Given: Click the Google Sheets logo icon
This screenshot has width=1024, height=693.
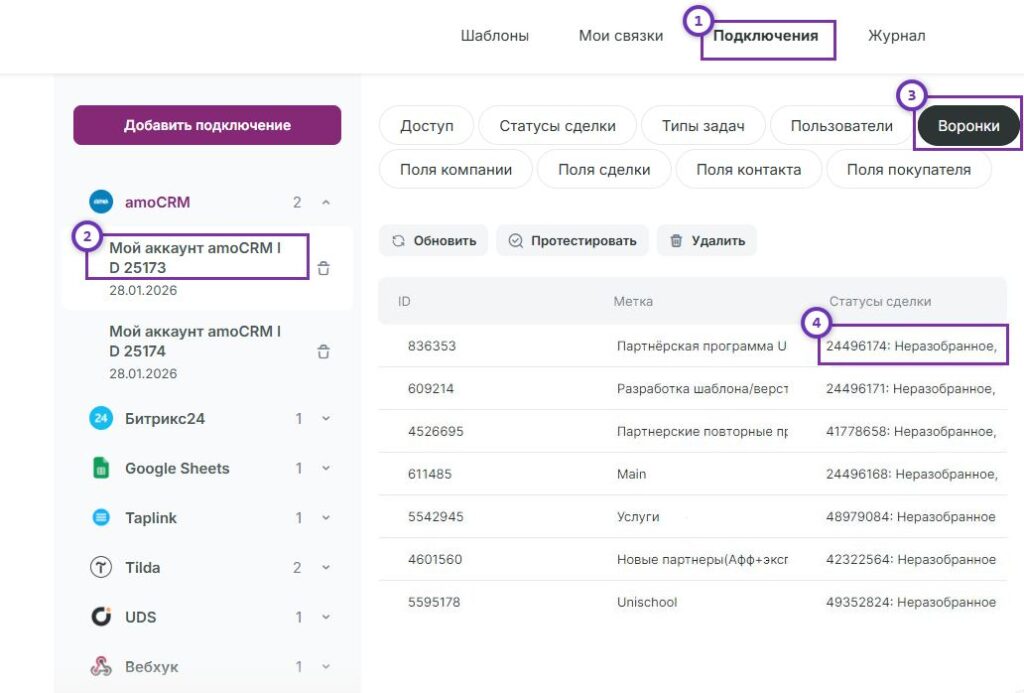Looking at the screenshot, I should pos(101,468).
